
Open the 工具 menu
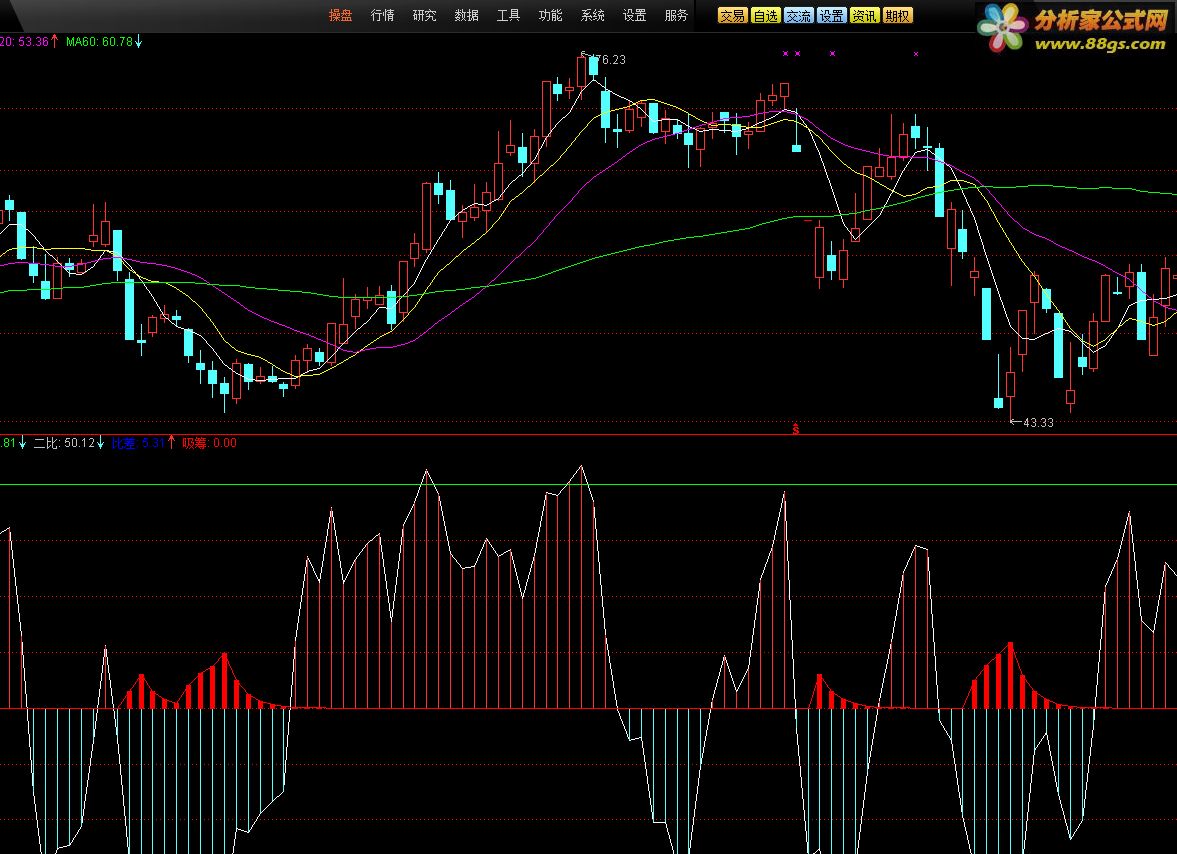pyautogui.click(x=508, y=15)
